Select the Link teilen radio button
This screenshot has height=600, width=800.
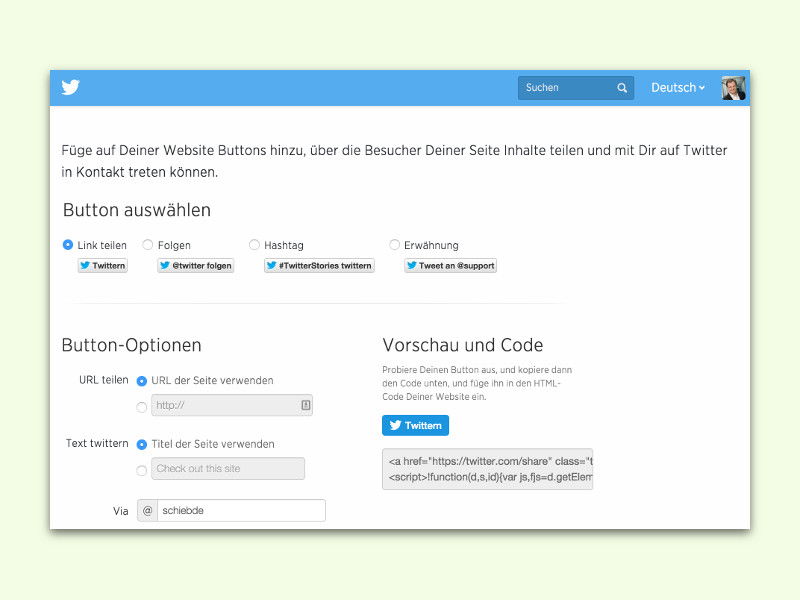click(67, 245)
